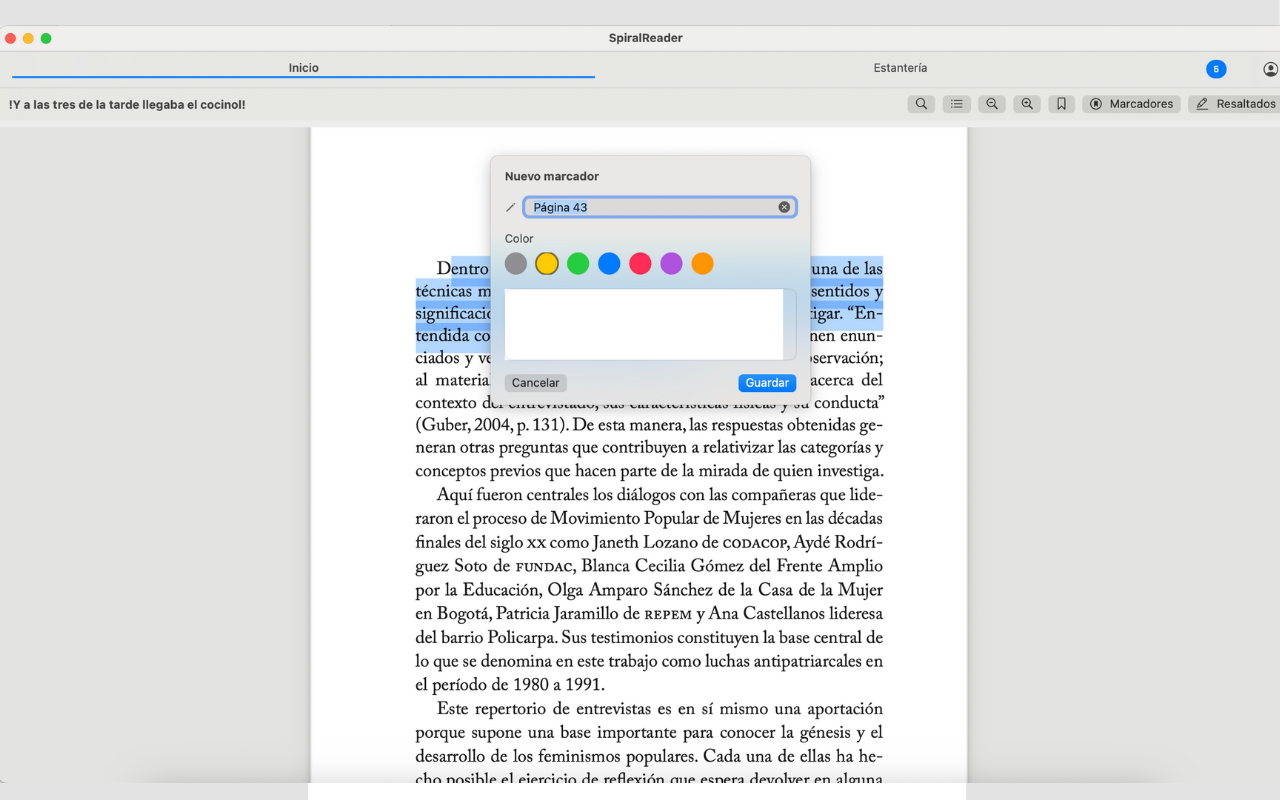Viewport: 1280px width, 800px height.
Task: Cancel the new bookmark dialog
Action: click(x=536, y=383)
